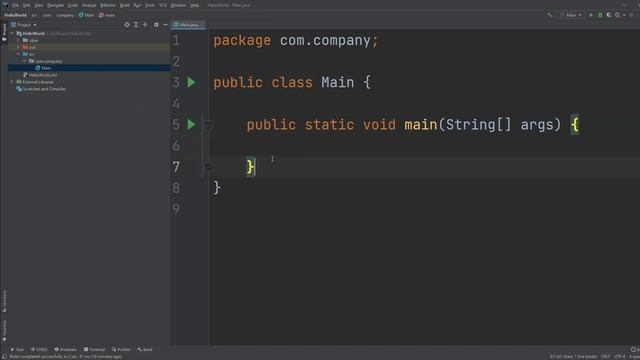
Task: Select the Main.java editor tab
Action: [x=188, y=25]
